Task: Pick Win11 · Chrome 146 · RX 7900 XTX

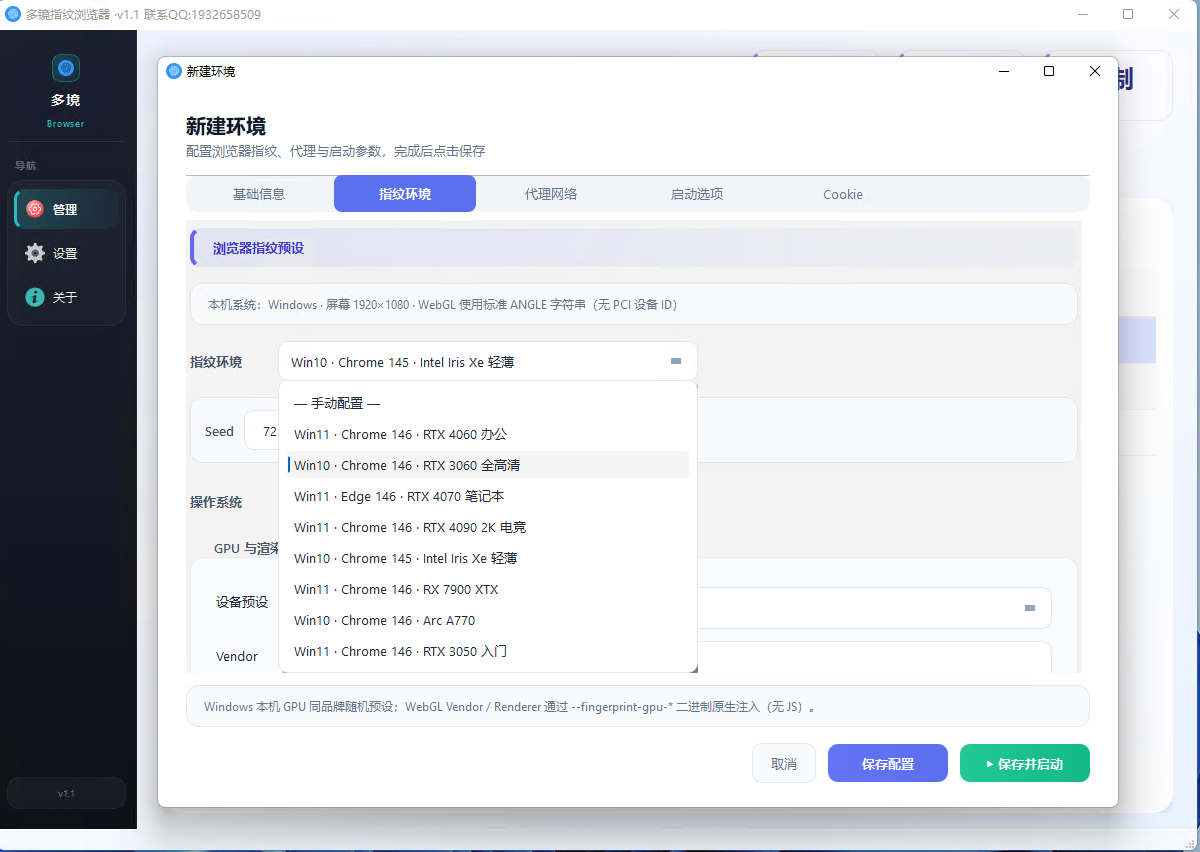Action: [487, 589]
